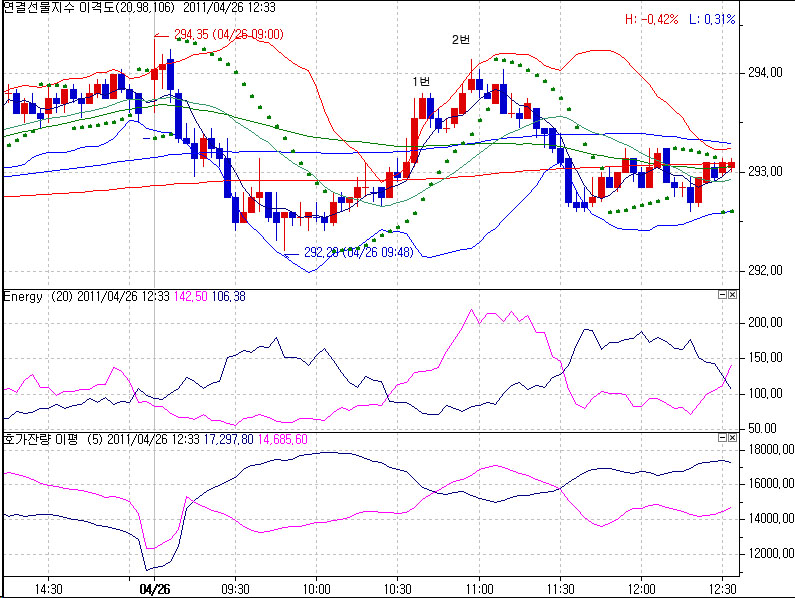Click the 100,00 Energy axis label
The height and width of the screenshot is (598, 795).
tap(766, 394)
